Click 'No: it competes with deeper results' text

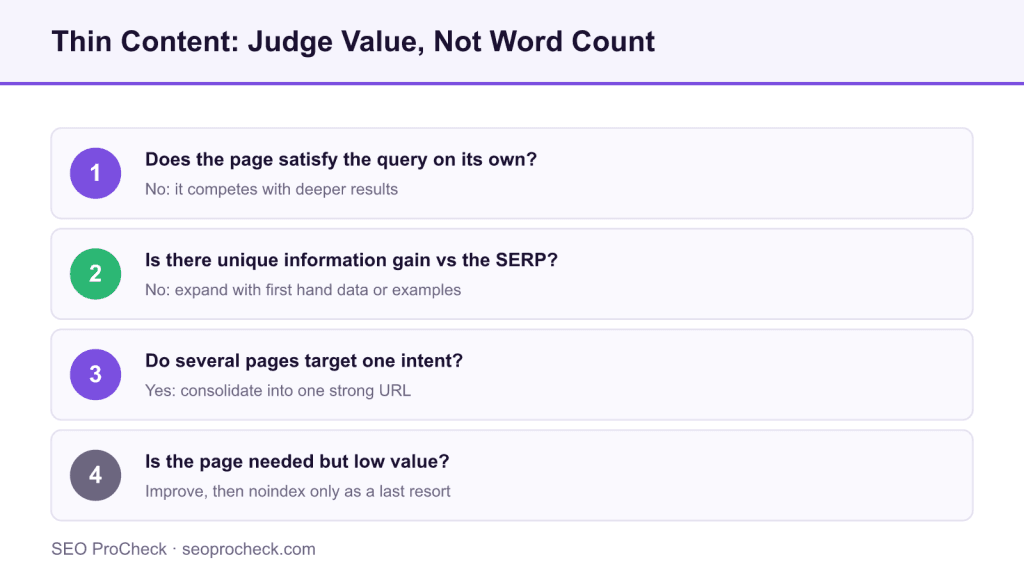pos(271,189)
